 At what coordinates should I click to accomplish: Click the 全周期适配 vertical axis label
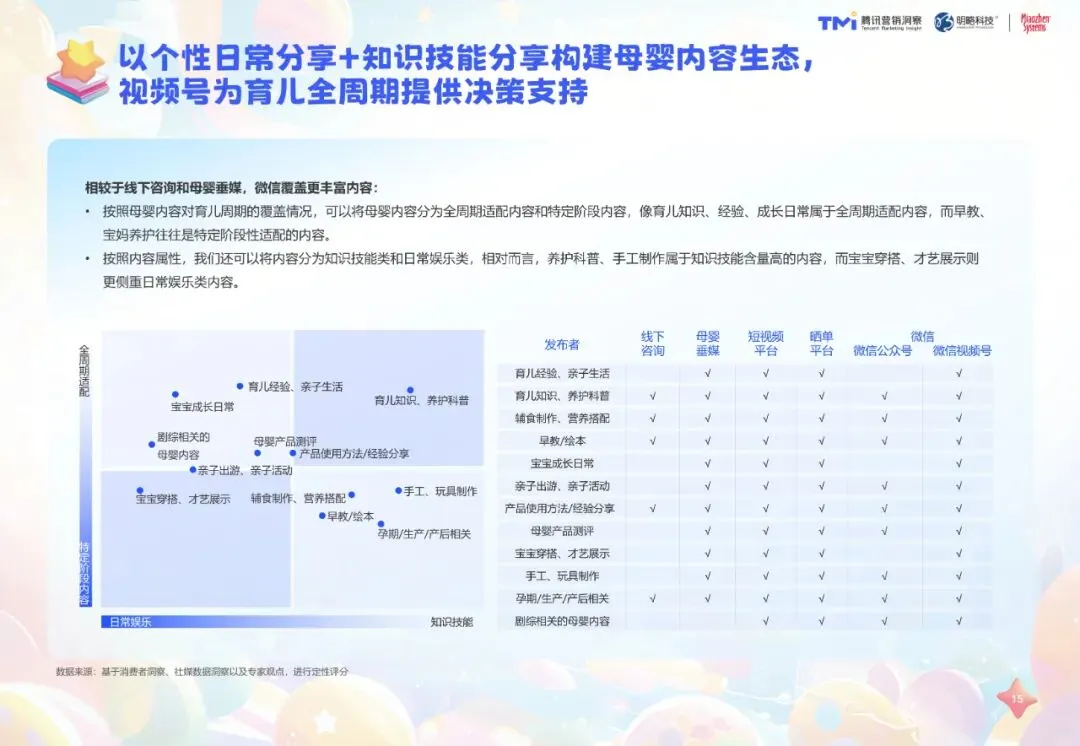[84, 371]
